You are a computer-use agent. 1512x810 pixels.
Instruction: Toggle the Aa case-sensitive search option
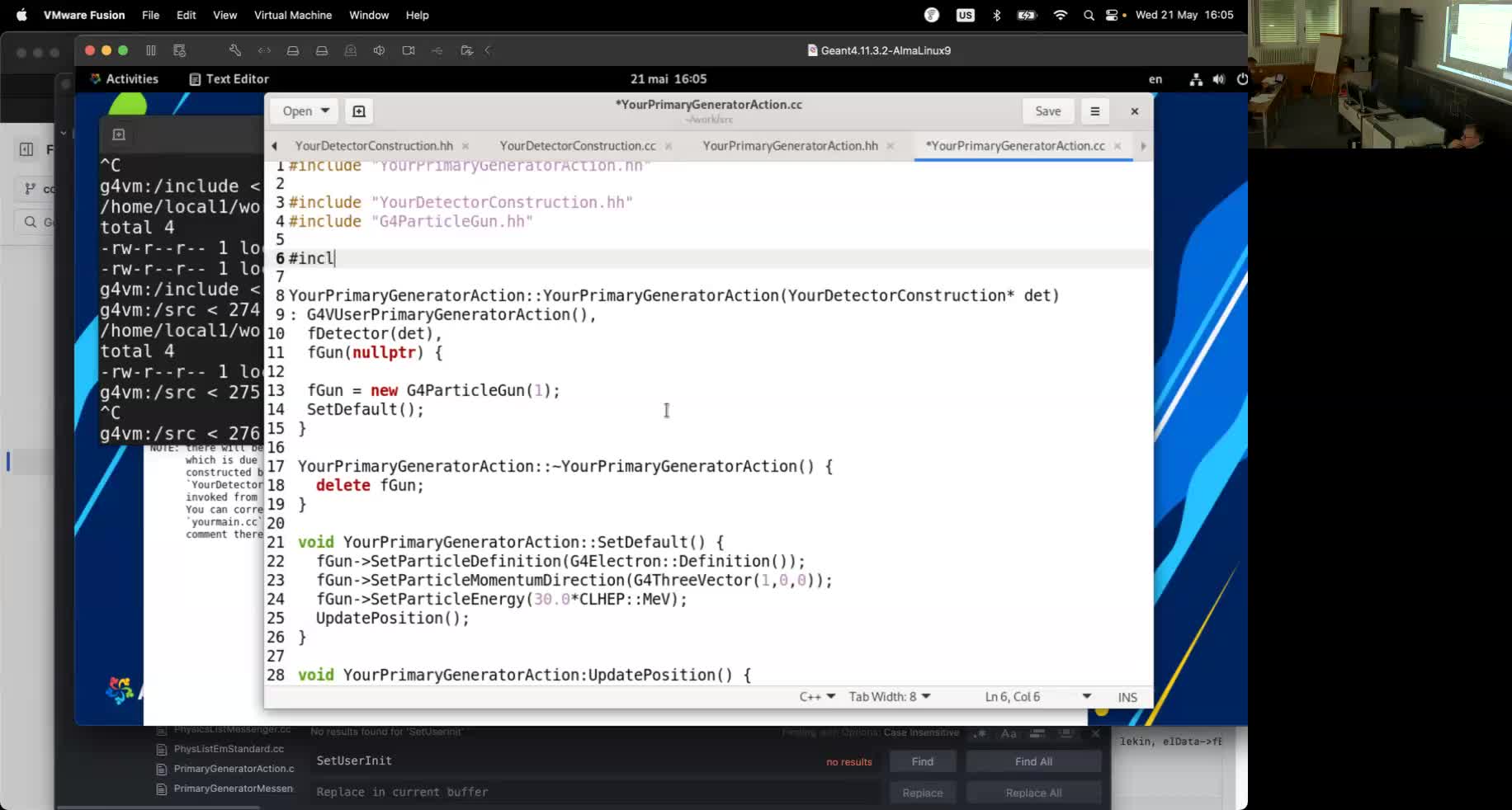coord(1009,733)
